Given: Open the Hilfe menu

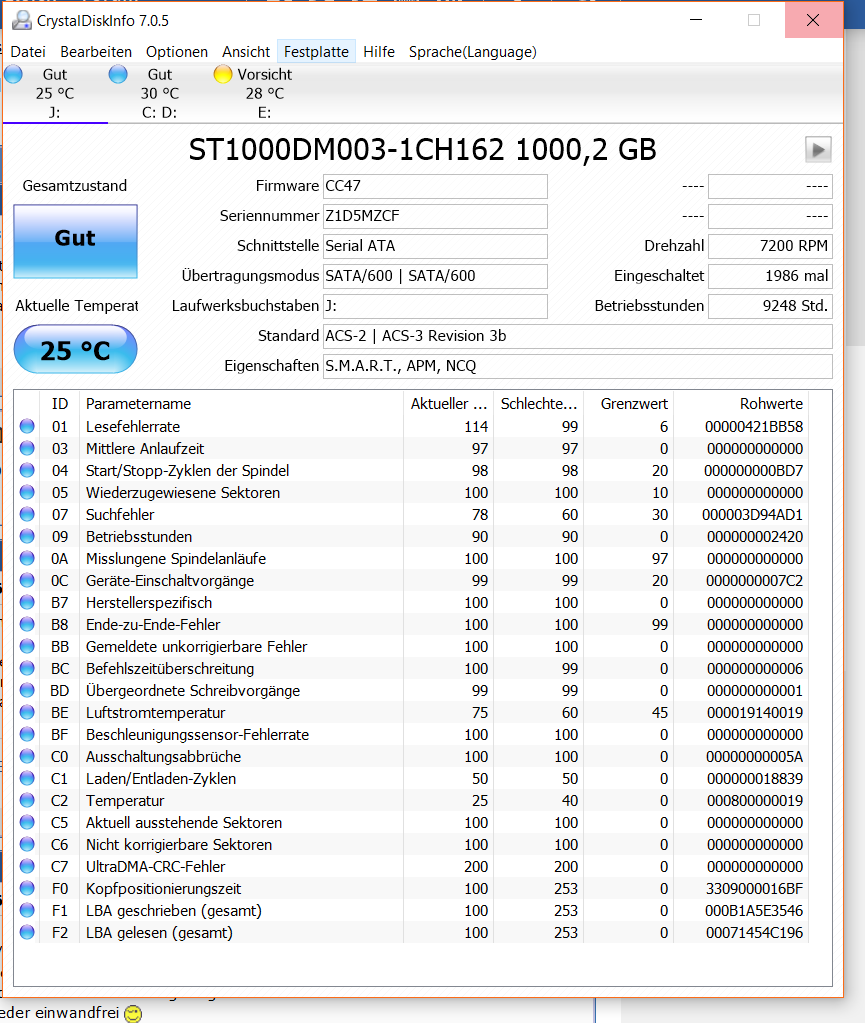Looking at the screenshot, I should click(379, 52).
